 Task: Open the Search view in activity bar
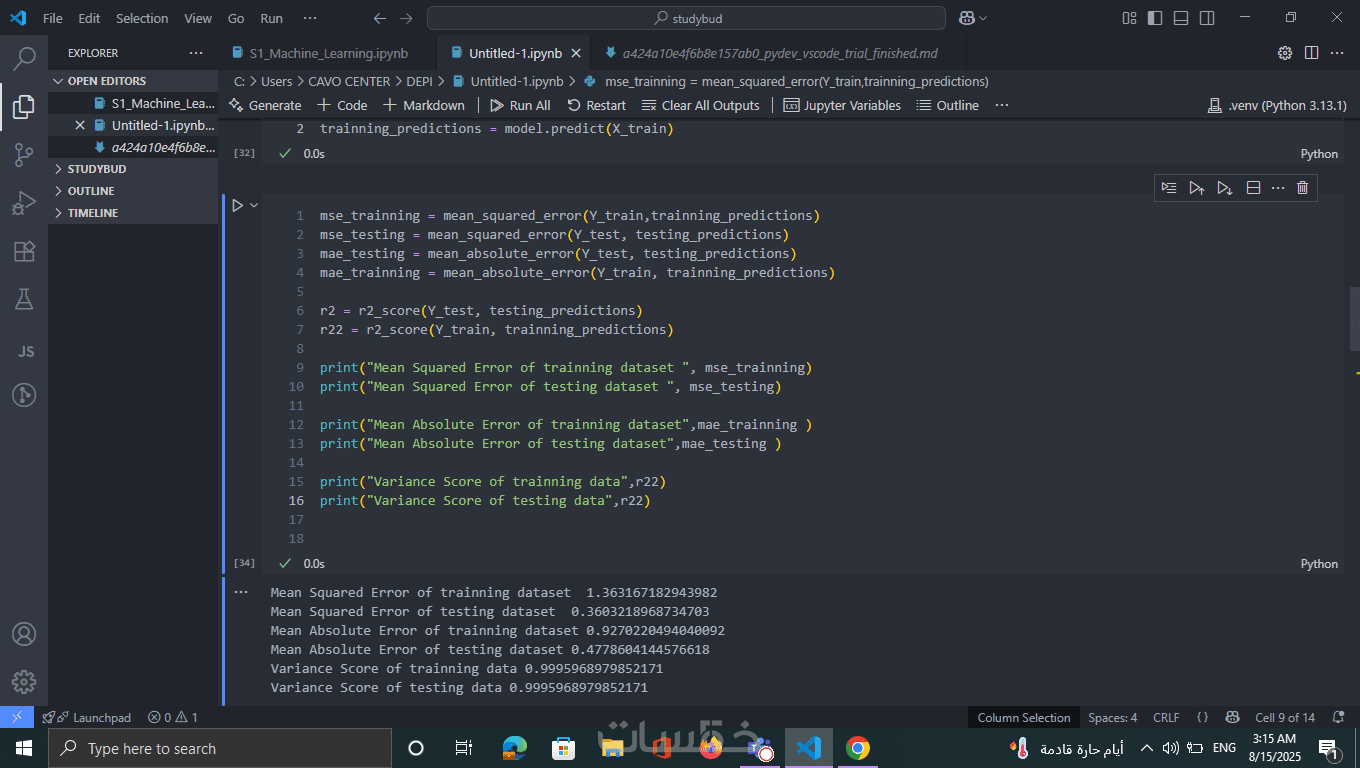[x=24, y=58]
